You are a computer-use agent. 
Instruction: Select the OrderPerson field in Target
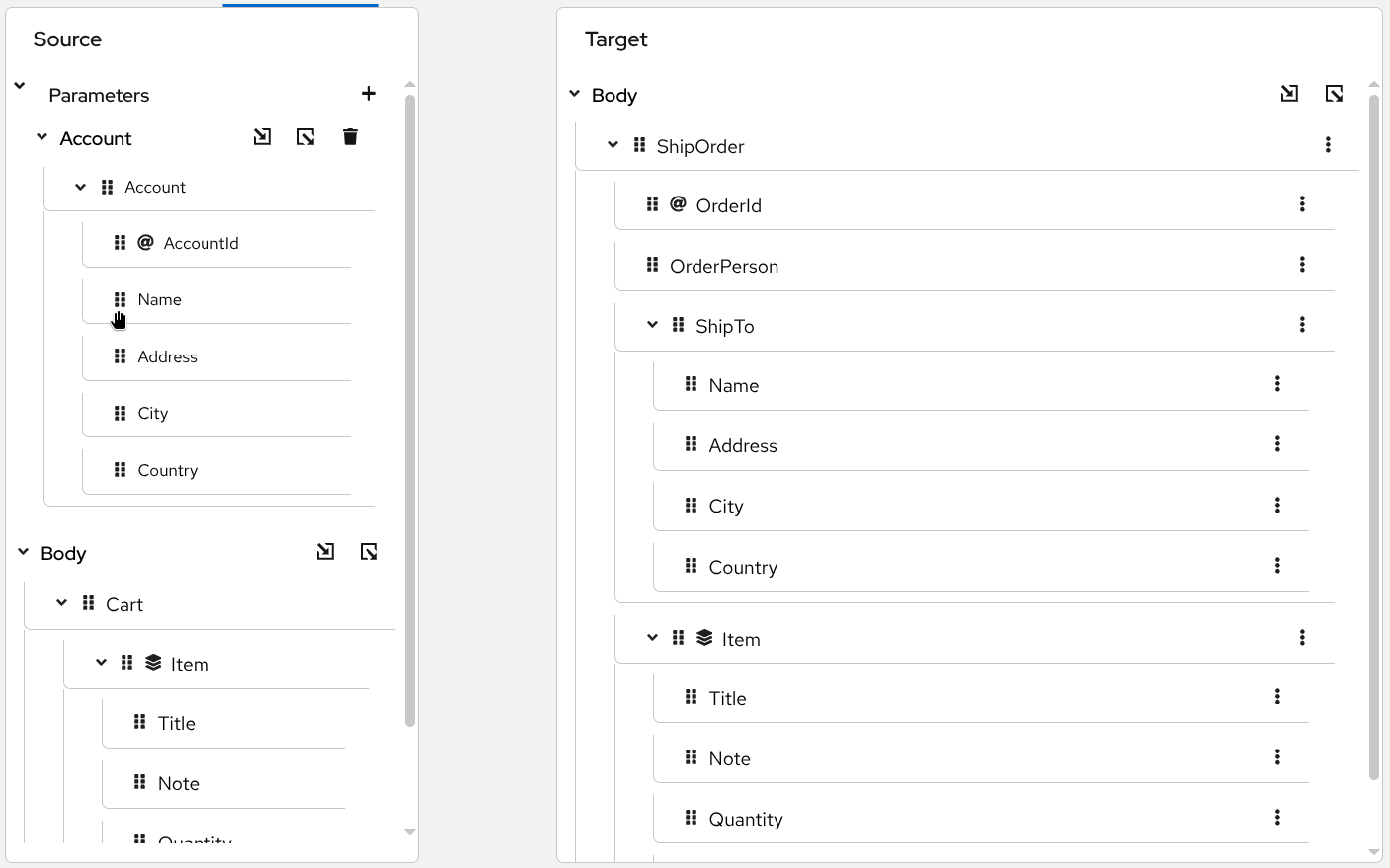pyautogui.click(x=723, y=266)
